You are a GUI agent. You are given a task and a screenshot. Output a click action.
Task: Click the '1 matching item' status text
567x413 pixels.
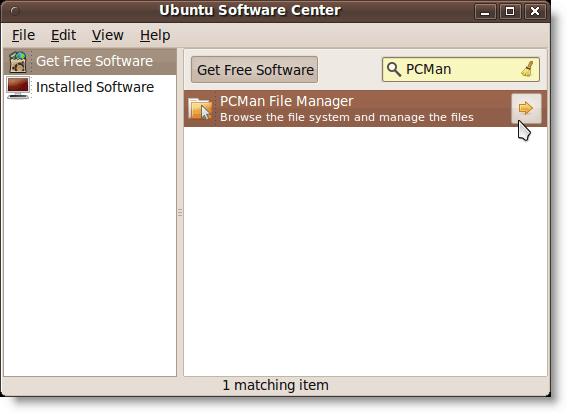pos(276,385)
